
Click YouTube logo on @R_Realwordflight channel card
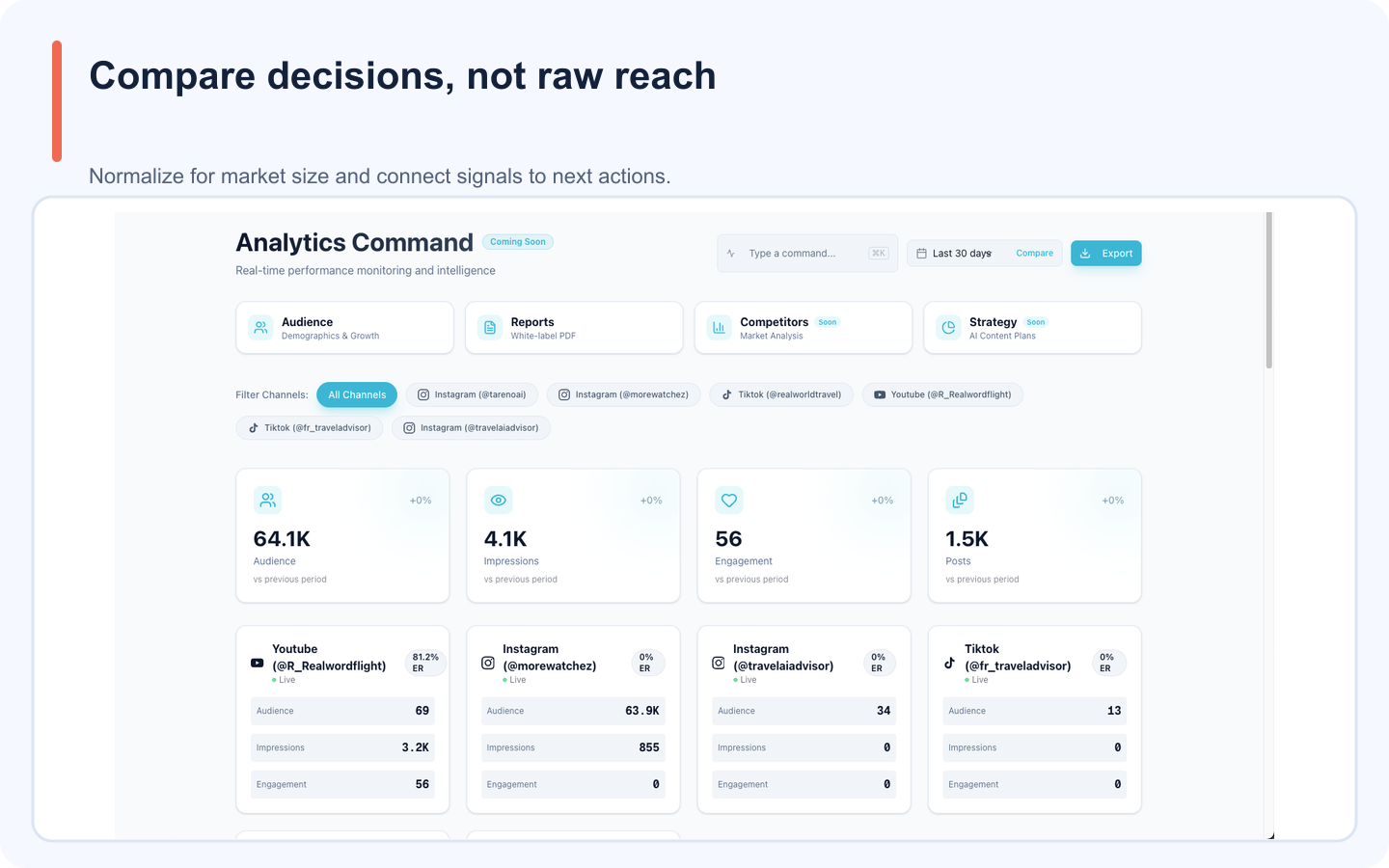pos(258,663)
